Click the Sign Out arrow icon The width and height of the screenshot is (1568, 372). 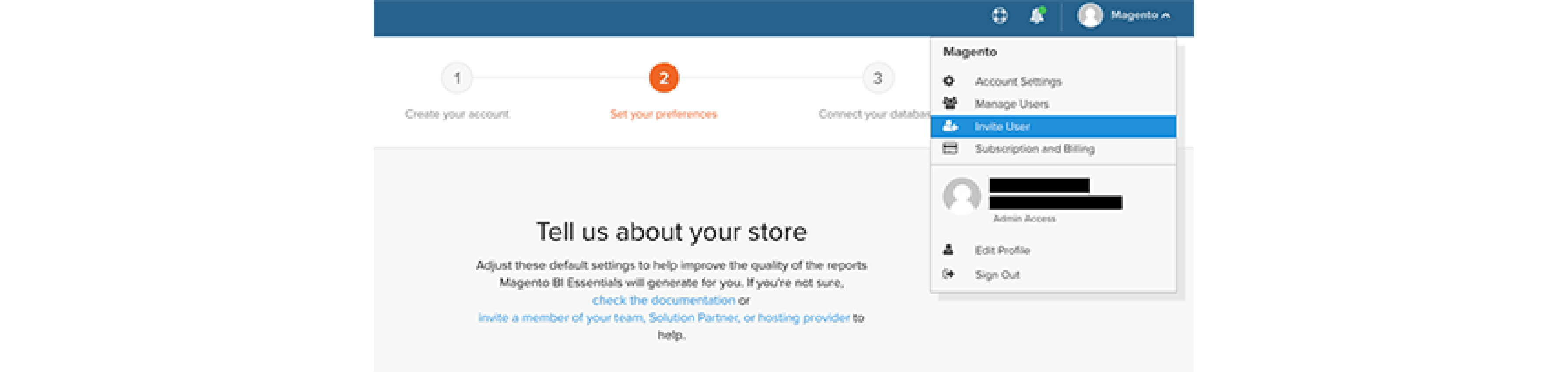948,274
